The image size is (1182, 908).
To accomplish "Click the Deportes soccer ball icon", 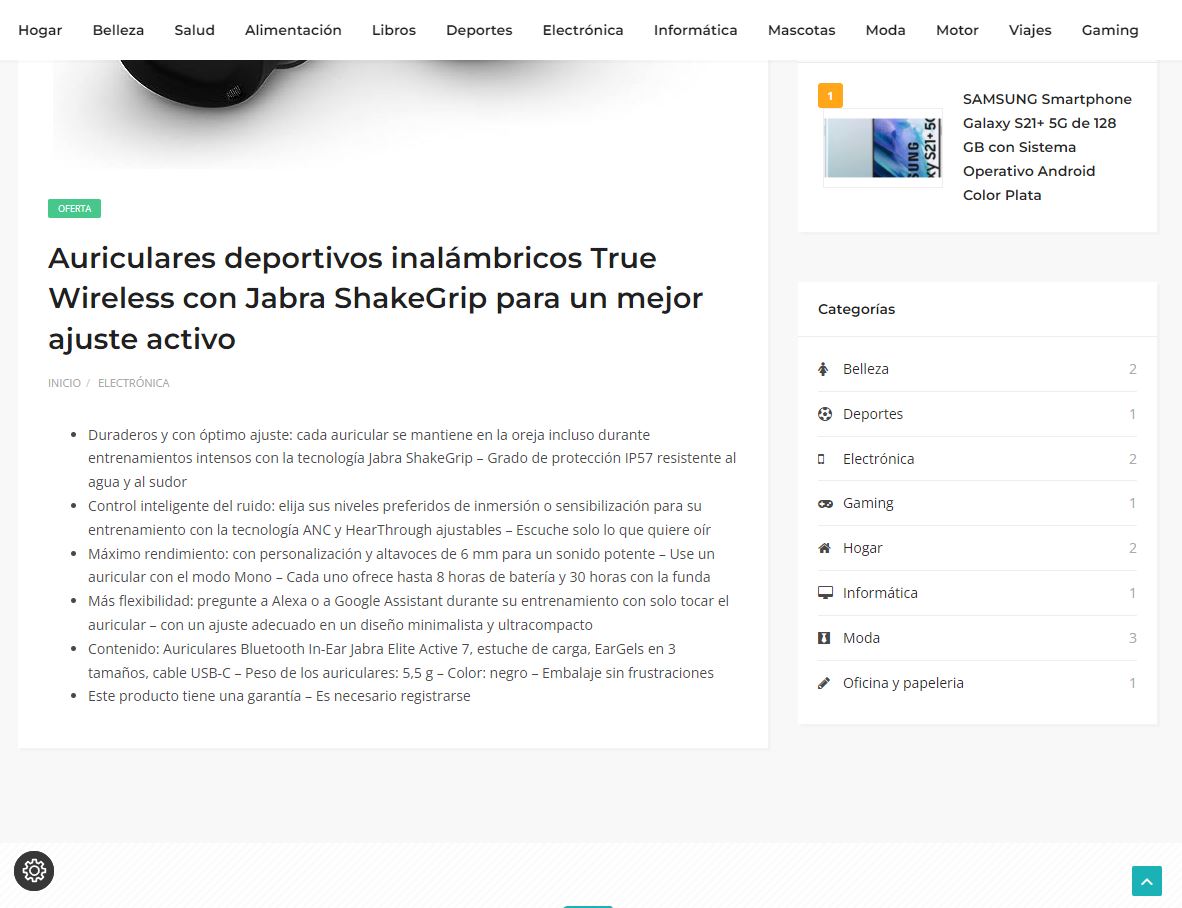I will 825,414.
